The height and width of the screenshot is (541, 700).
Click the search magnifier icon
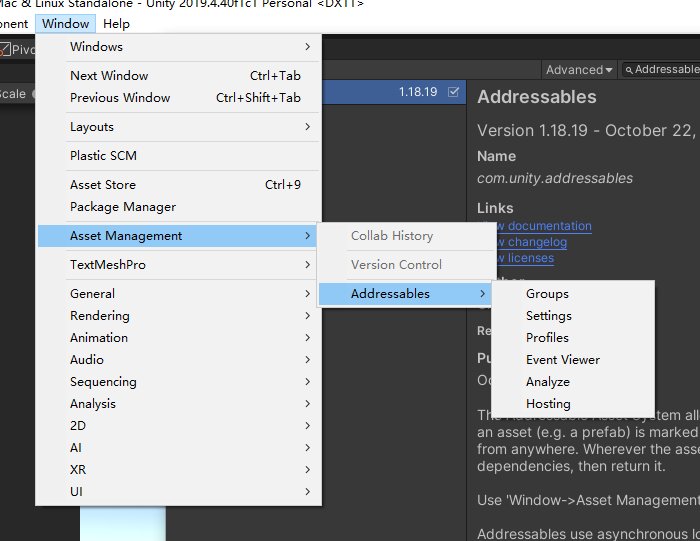629,70
